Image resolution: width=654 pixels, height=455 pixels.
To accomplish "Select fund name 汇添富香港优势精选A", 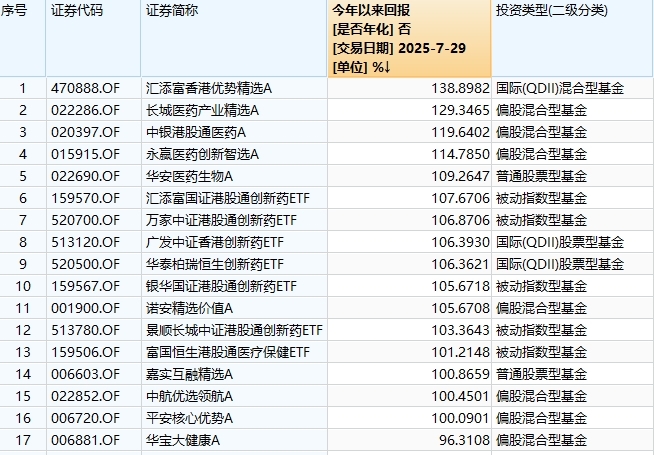I will 209,88.
